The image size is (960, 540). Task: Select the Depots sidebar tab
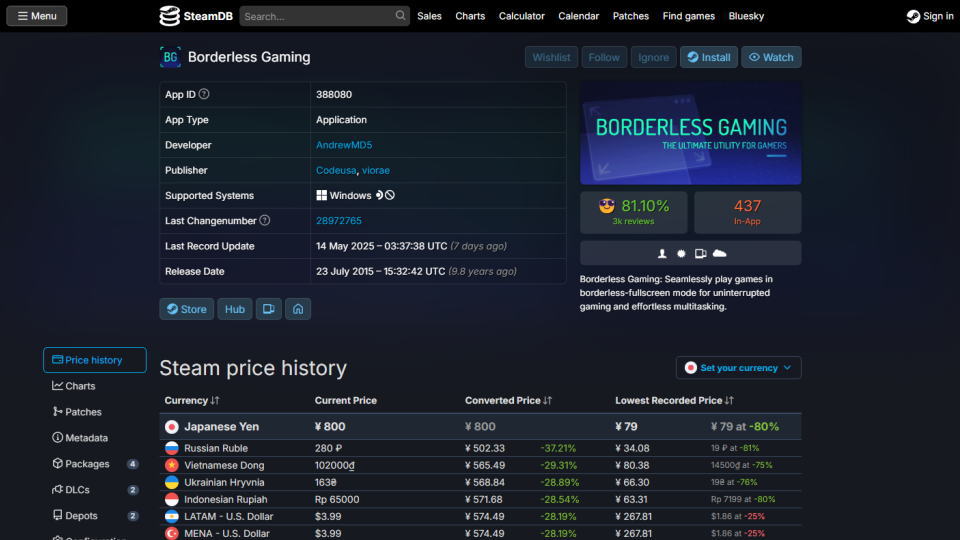pyautogui.click(x=95, y=516)
